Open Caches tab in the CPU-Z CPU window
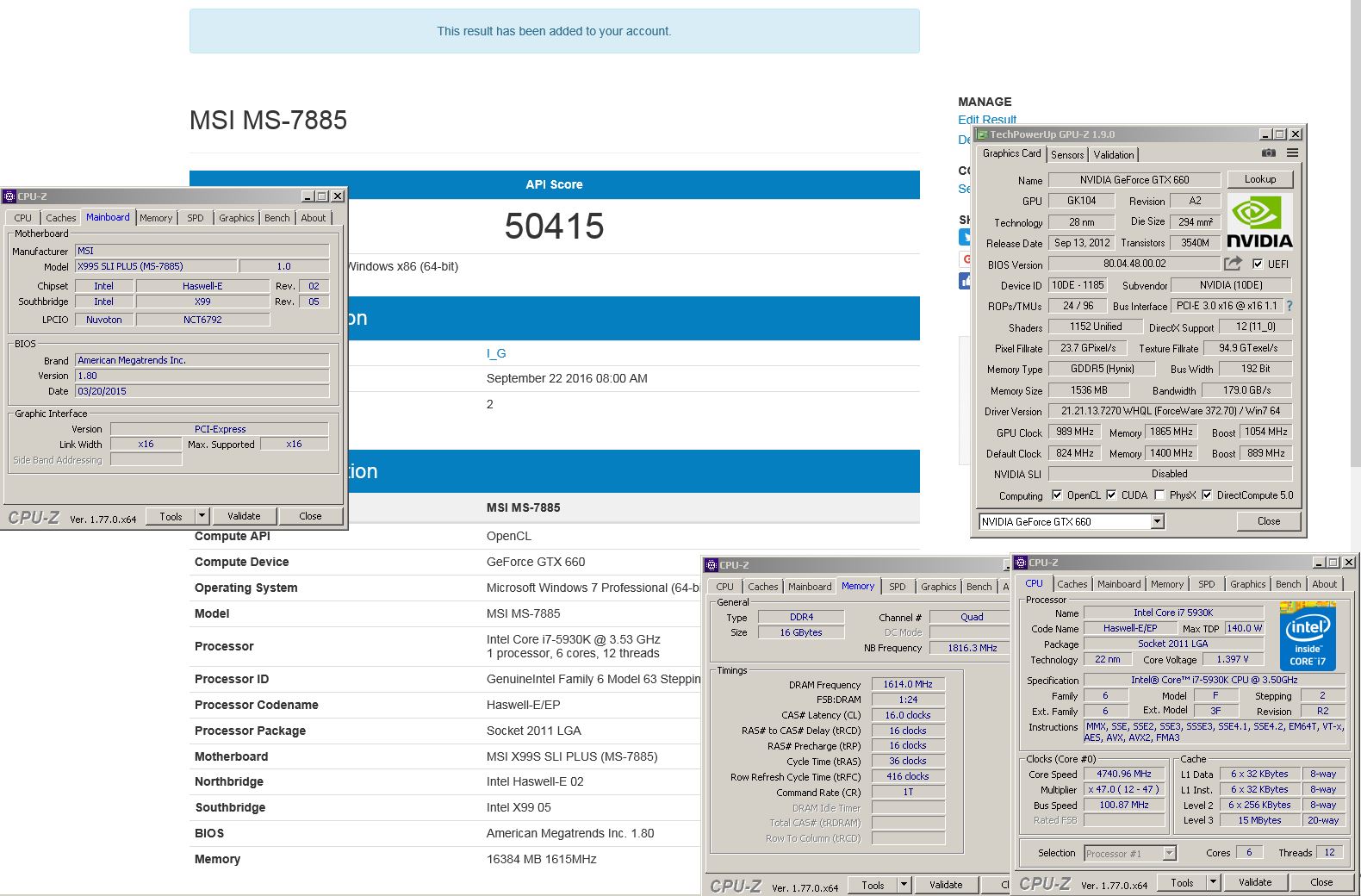The width and height of the screenshot is (1361, 896). pyautogui.click(x=1072, y=584)
